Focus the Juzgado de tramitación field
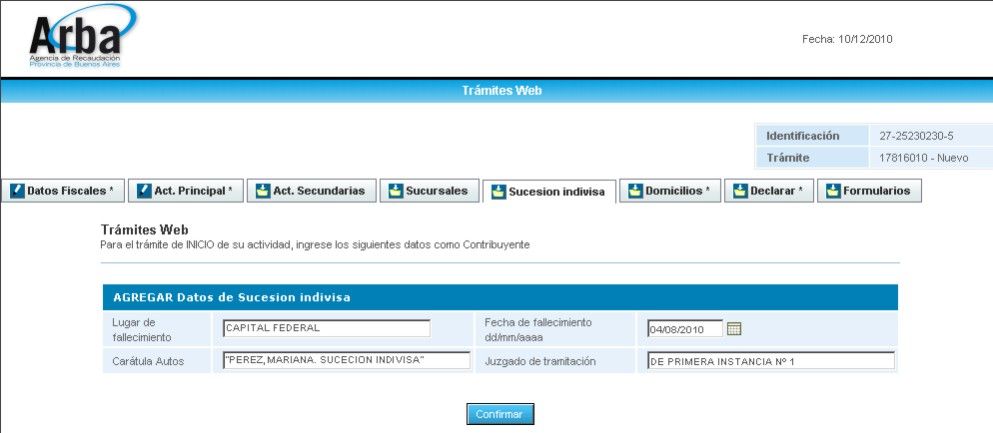The width and height of the screenshot is (993, 433). pyautogui.click(x=771, y=360)
